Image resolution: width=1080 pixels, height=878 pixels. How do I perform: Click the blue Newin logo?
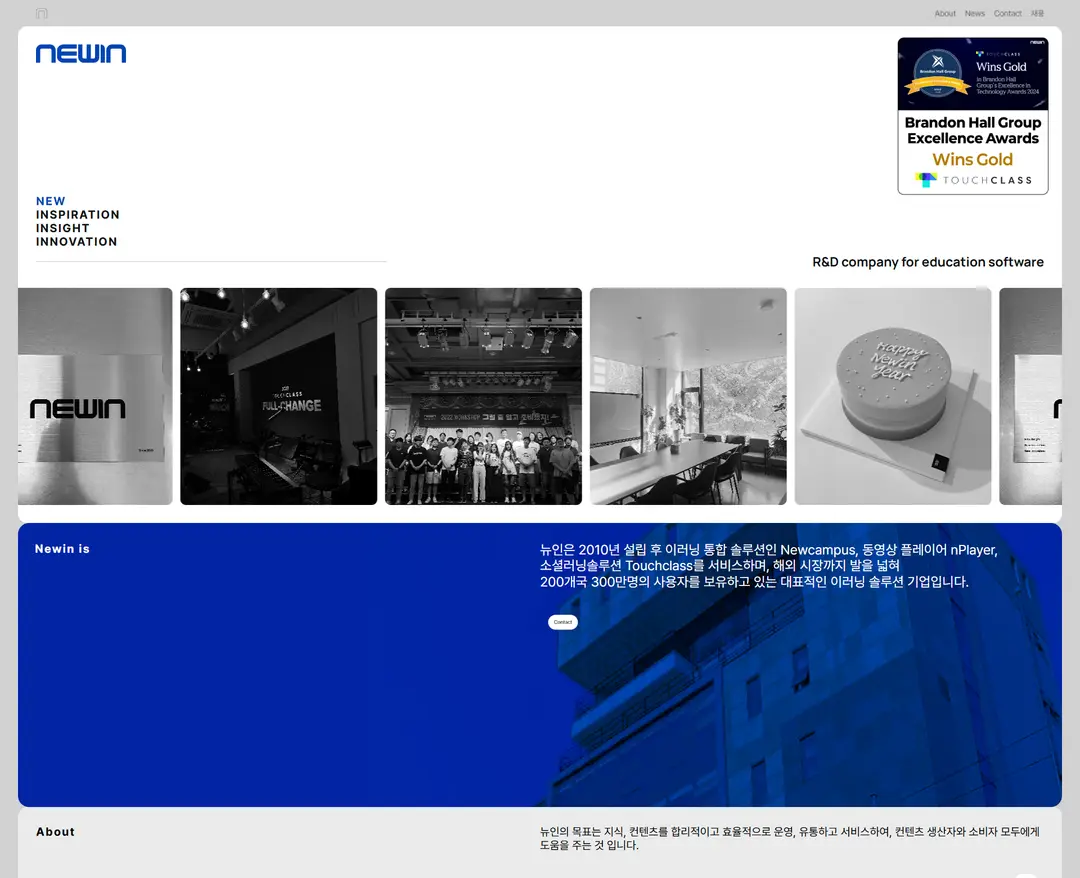point(81,54)
